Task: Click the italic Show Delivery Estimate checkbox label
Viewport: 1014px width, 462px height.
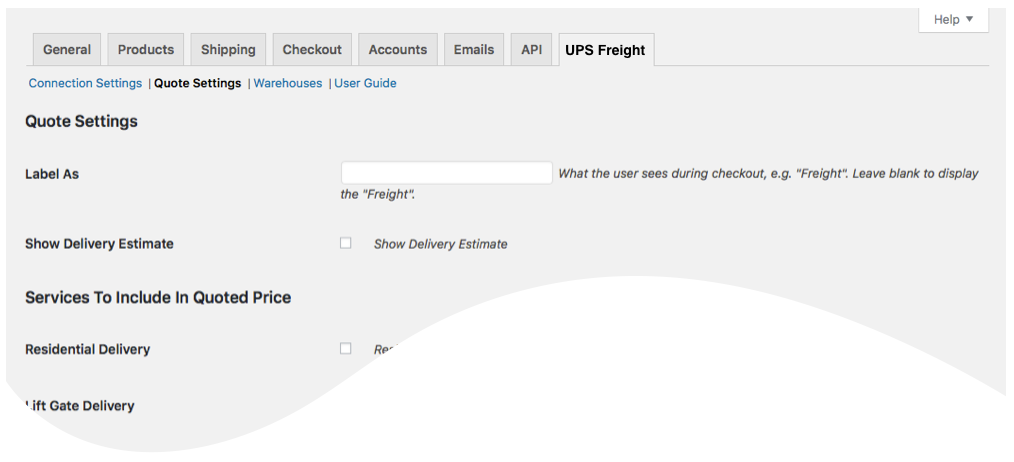Action: pyautogui.click(x=440, y=244)
